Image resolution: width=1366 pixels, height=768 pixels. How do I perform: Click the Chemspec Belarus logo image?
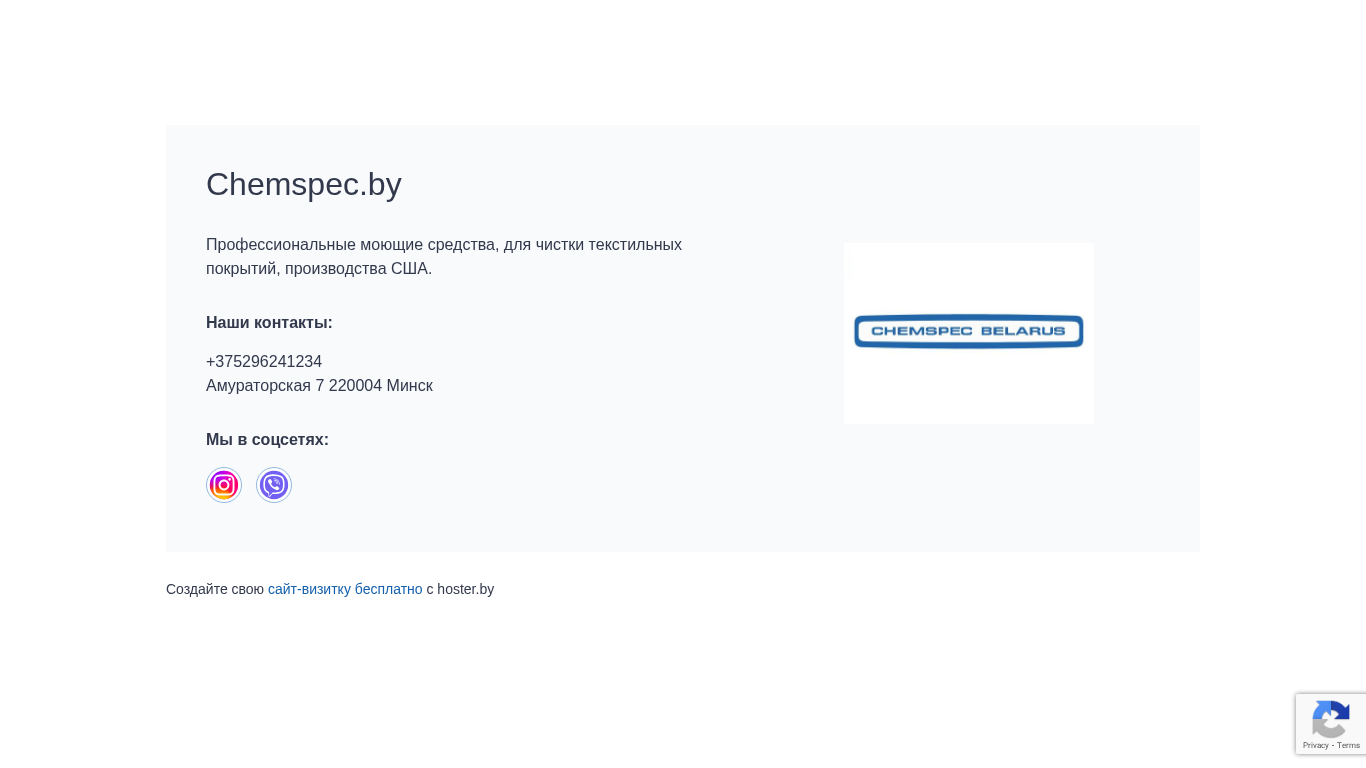968,332
